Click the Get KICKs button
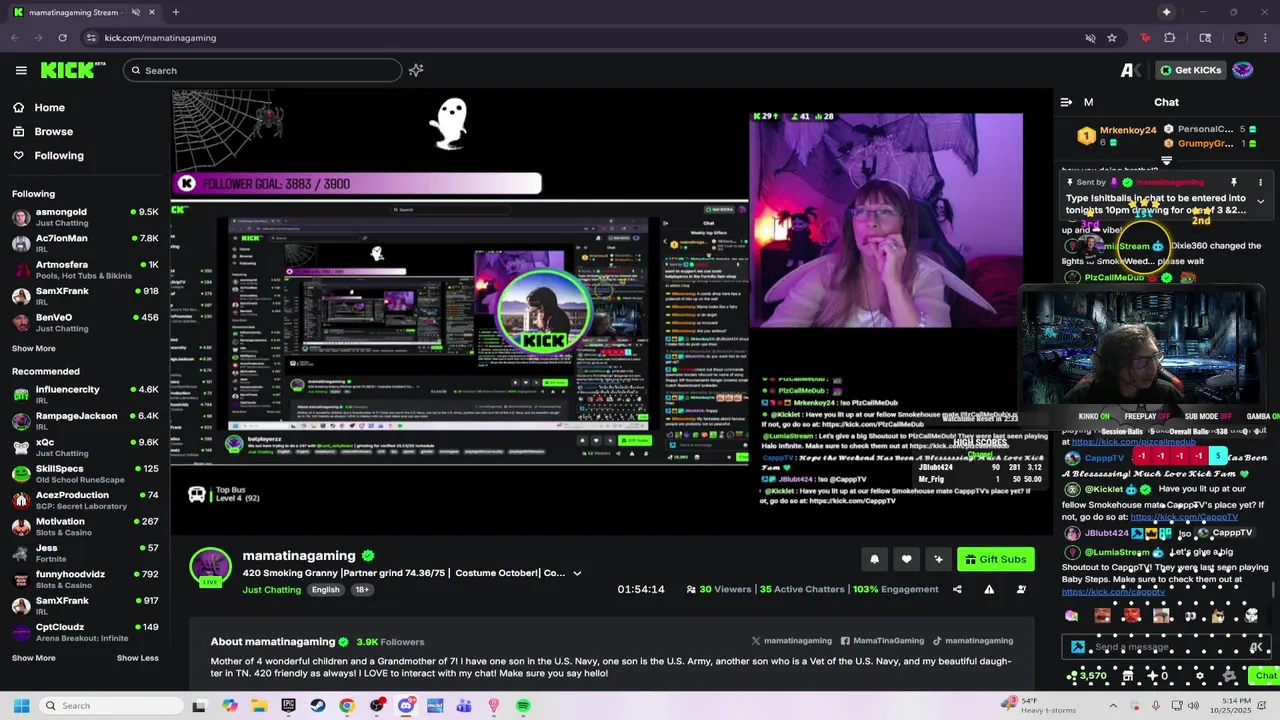This screenshot has width=1280, height=720. coord(1189,70)
